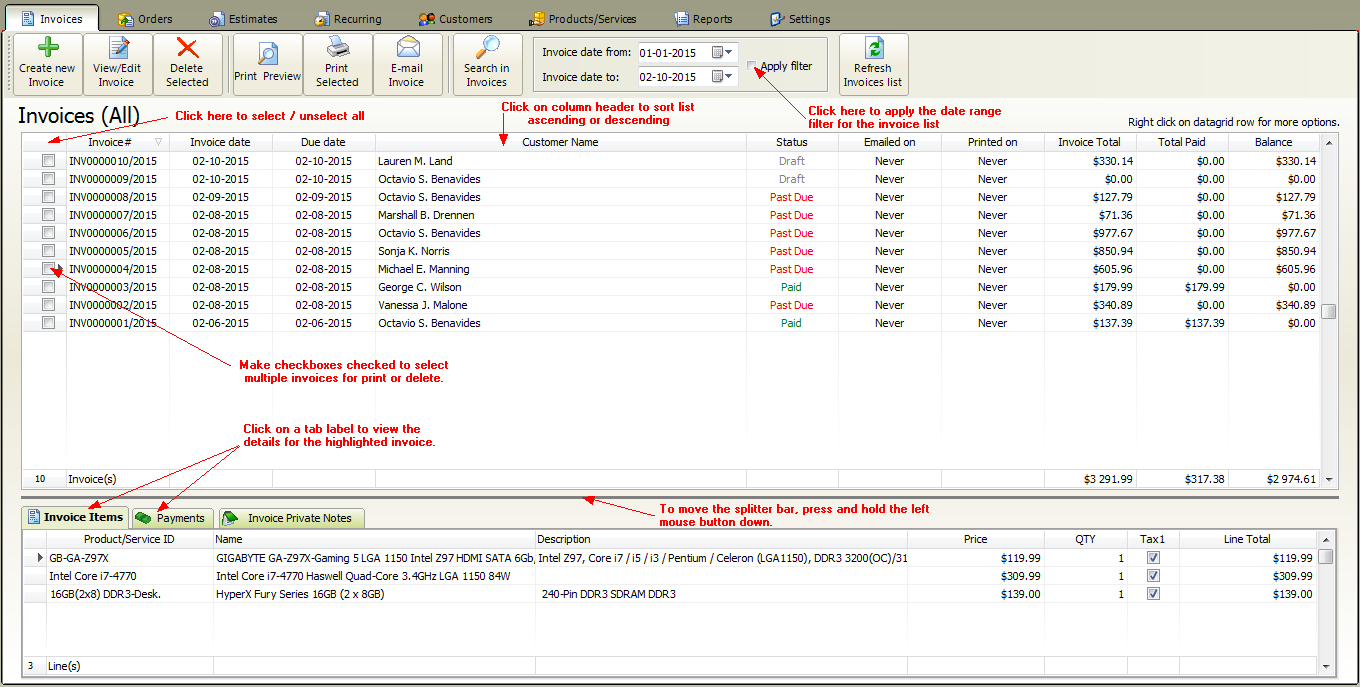Sort list by Balance header

1274,142
